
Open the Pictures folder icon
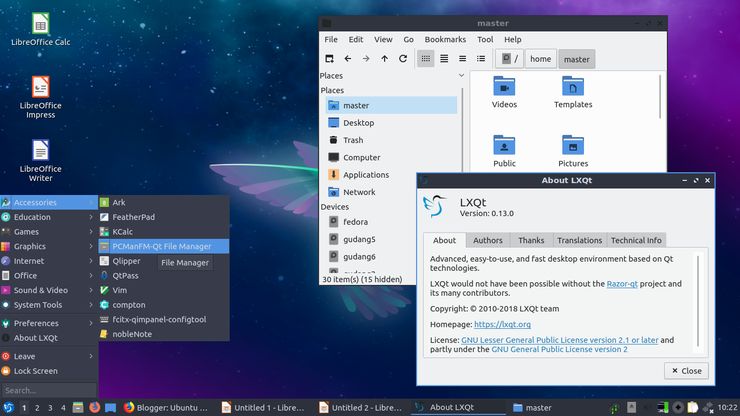573,145
